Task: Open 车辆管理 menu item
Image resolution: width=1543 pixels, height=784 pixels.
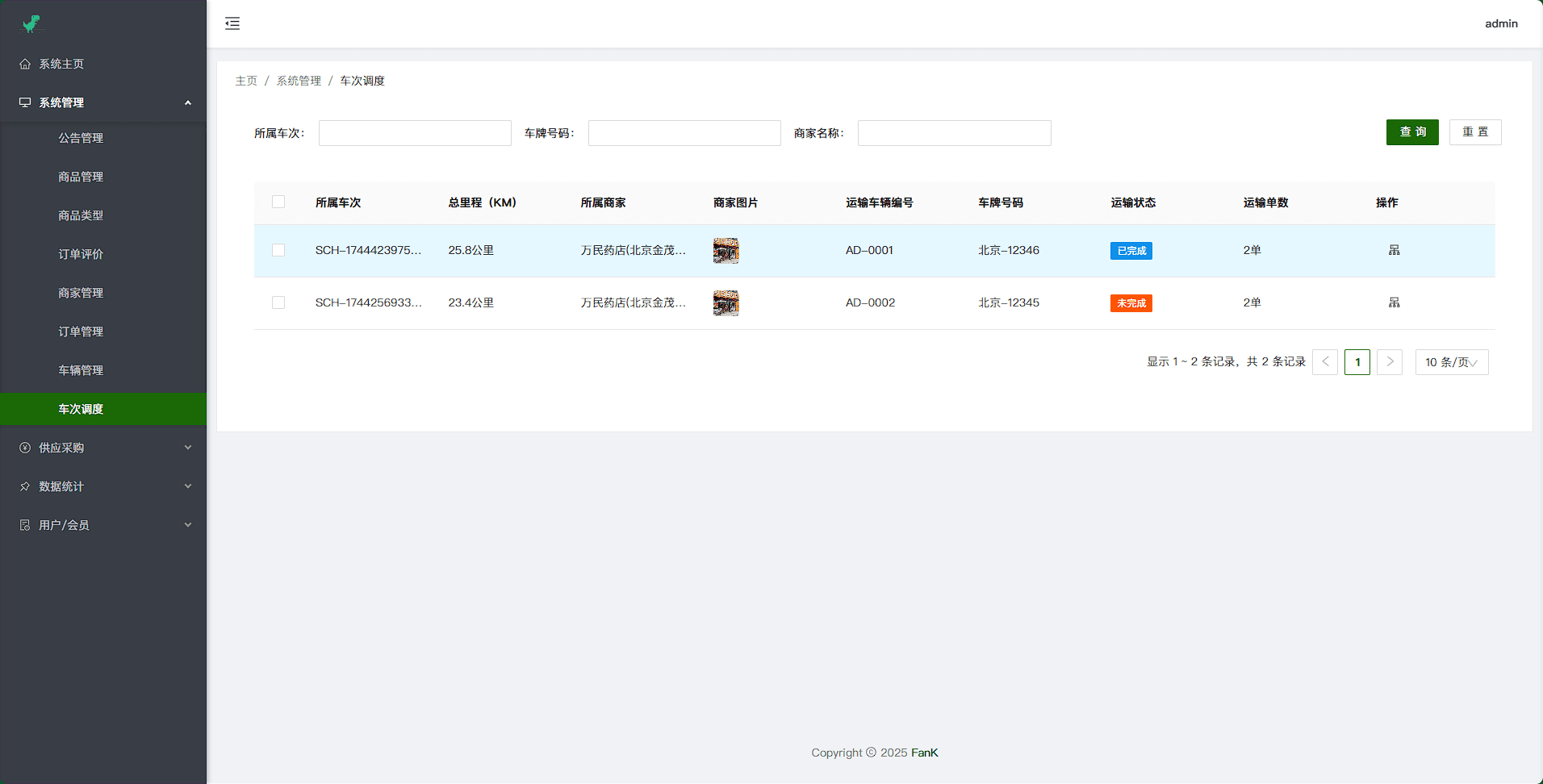Action: tap(81, 370)
